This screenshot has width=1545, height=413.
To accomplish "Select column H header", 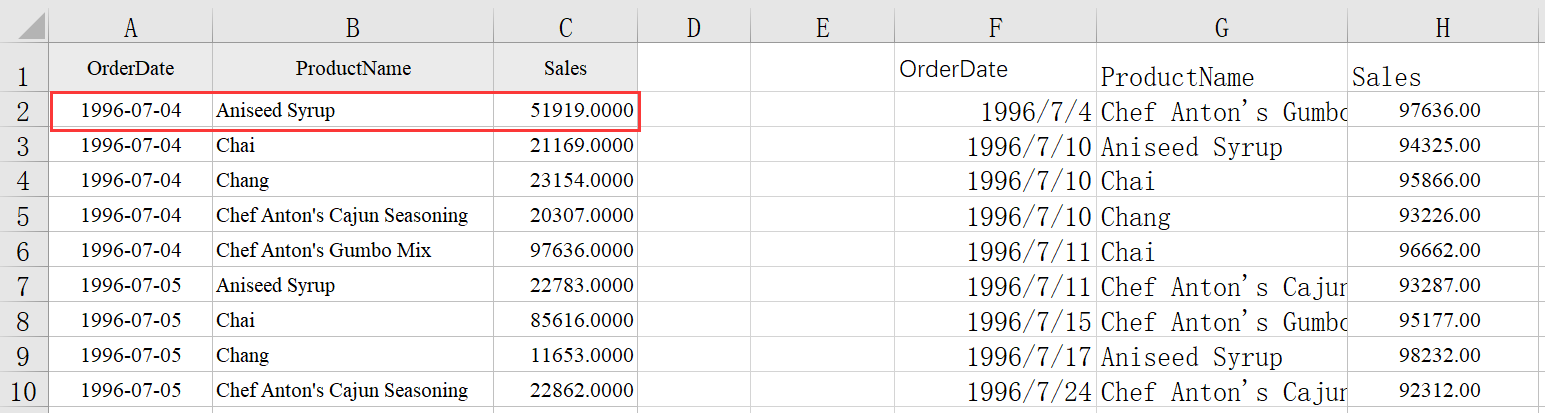I will [x=1442, y=28].
